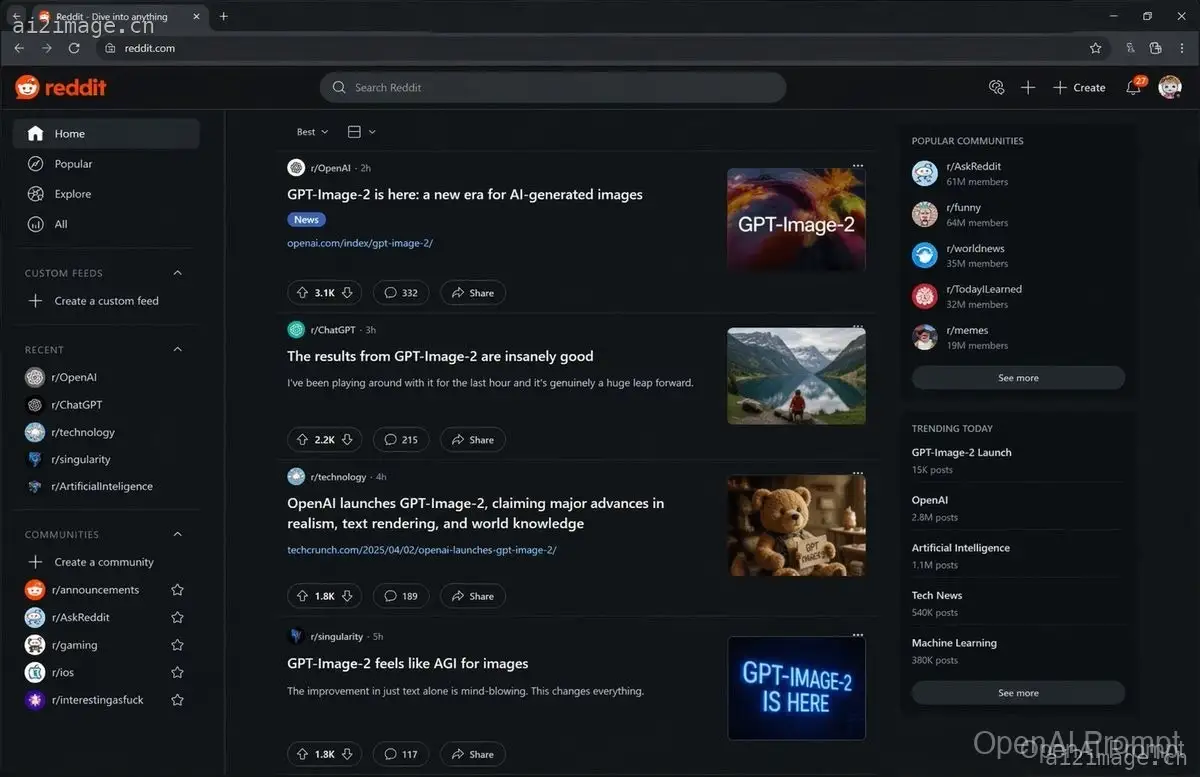Screen dimensions: 1200x777
Task: Go to Home in the sidebar
Action: point(106,134)
